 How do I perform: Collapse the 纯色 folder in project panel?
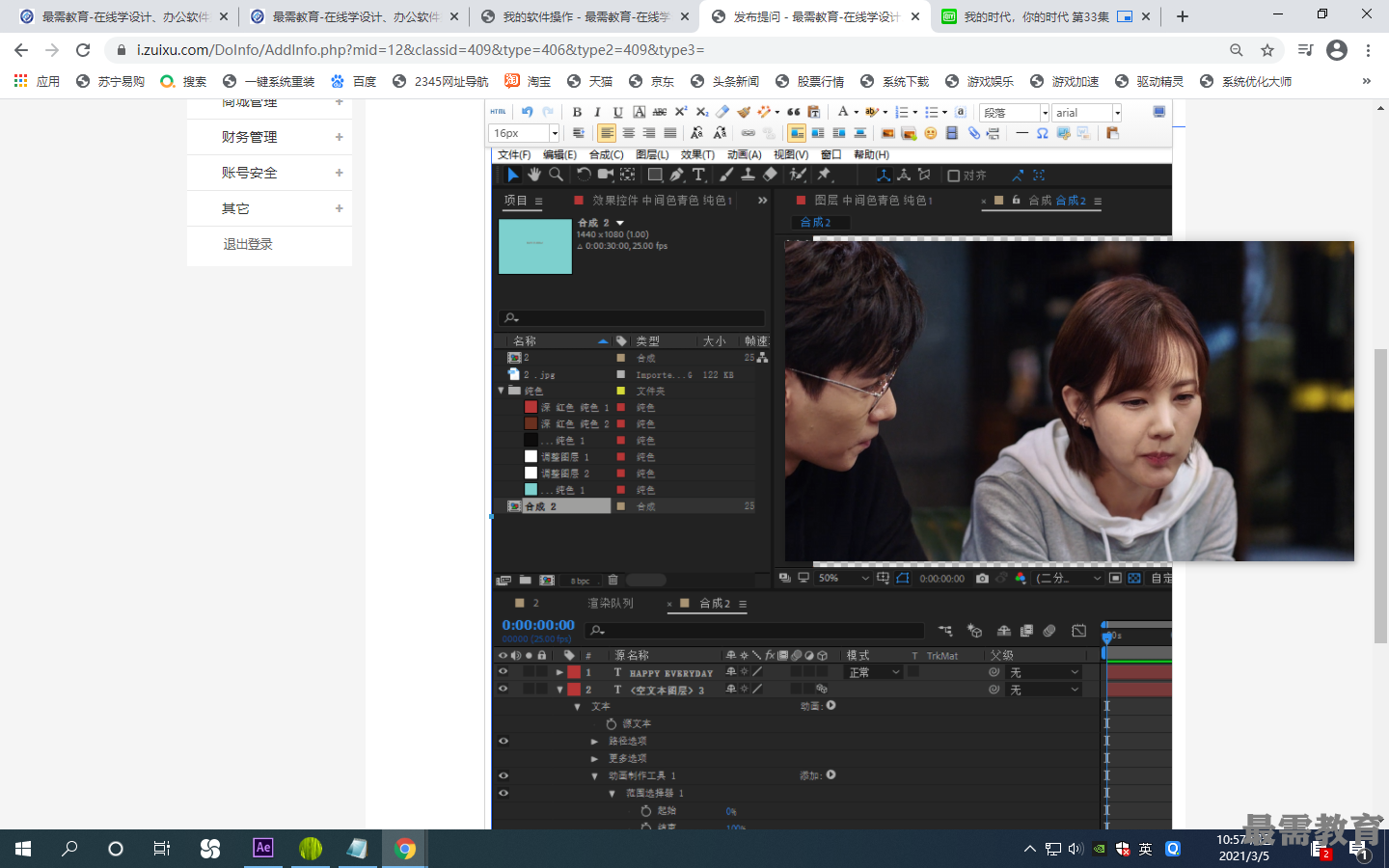(501, 391)
